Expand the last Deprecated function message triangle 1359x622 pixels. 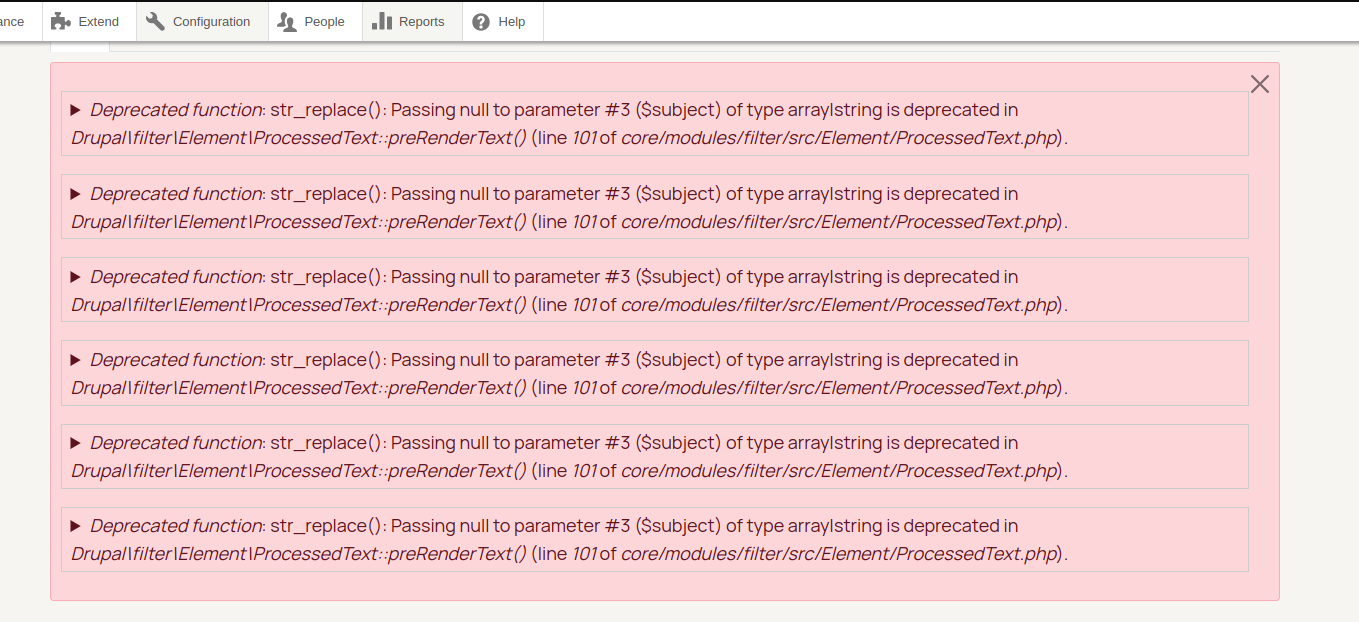[x=75, y=526]
